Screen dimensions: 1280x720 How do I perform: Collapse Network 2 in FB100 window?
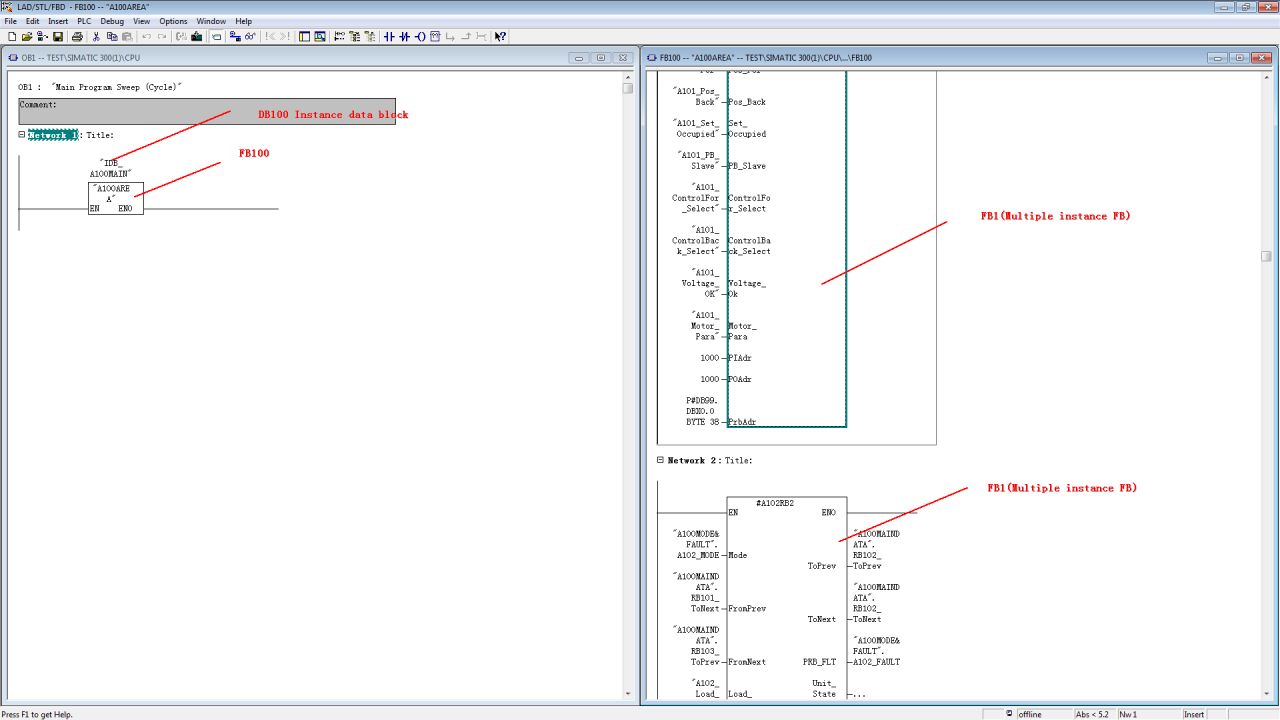(660, 460)
